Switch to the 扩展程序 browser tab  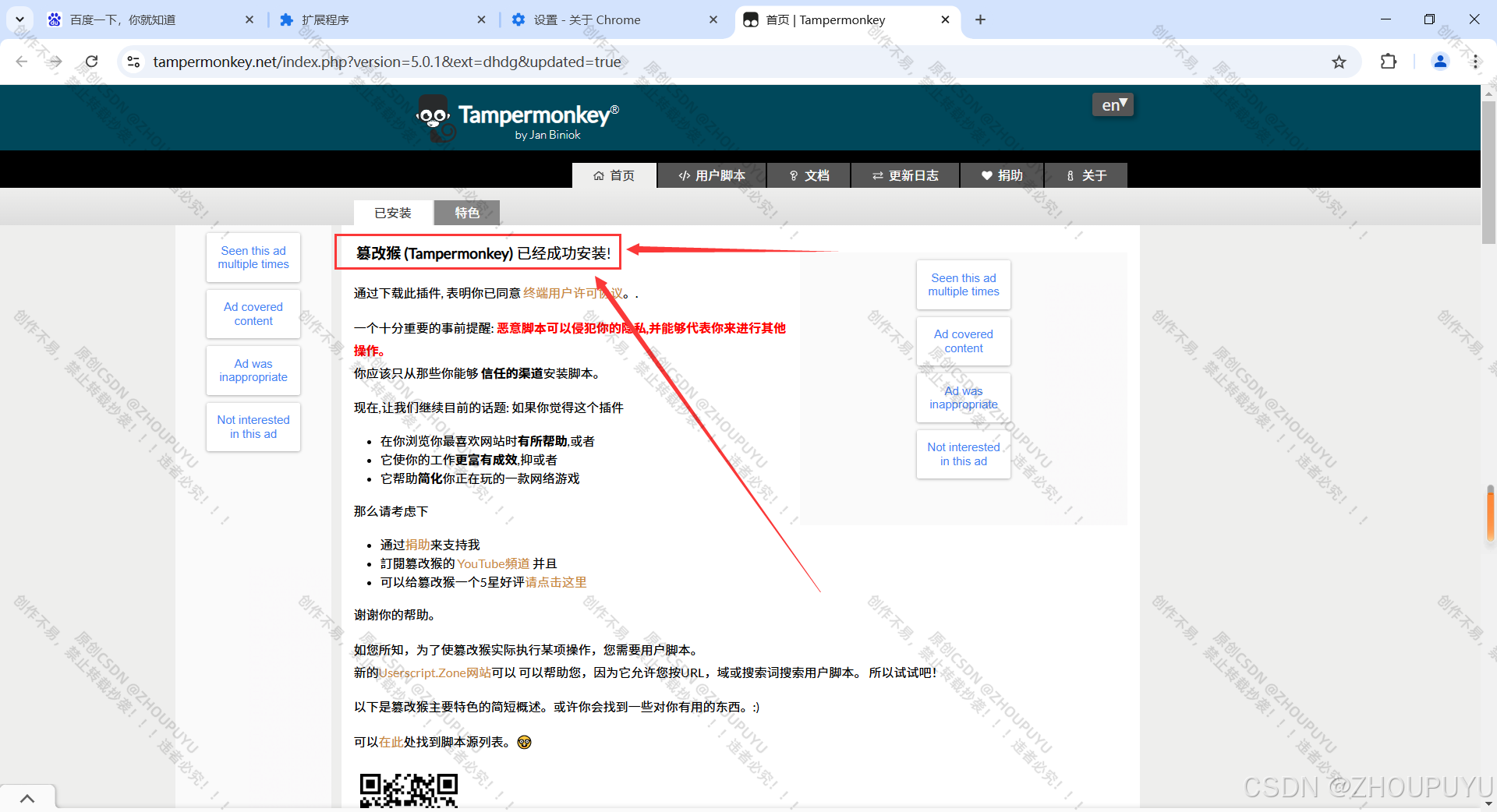click(382, 19)
